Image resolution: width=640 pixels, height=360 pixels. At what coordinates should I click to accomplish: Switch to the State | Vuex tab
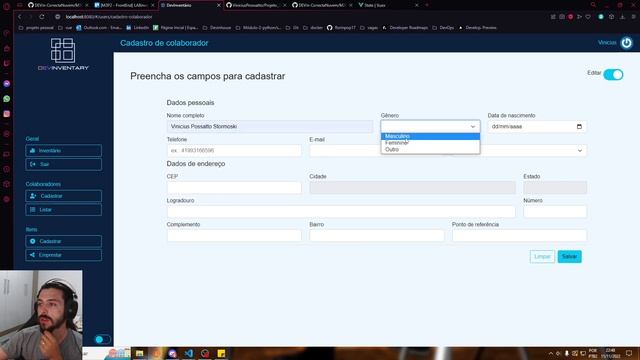coord(387,5)
